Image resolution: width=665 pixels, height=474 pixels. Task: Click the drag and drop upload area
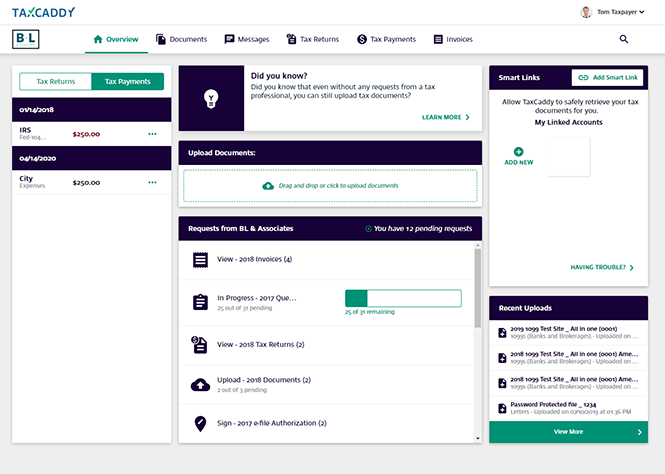coord(330,186)
